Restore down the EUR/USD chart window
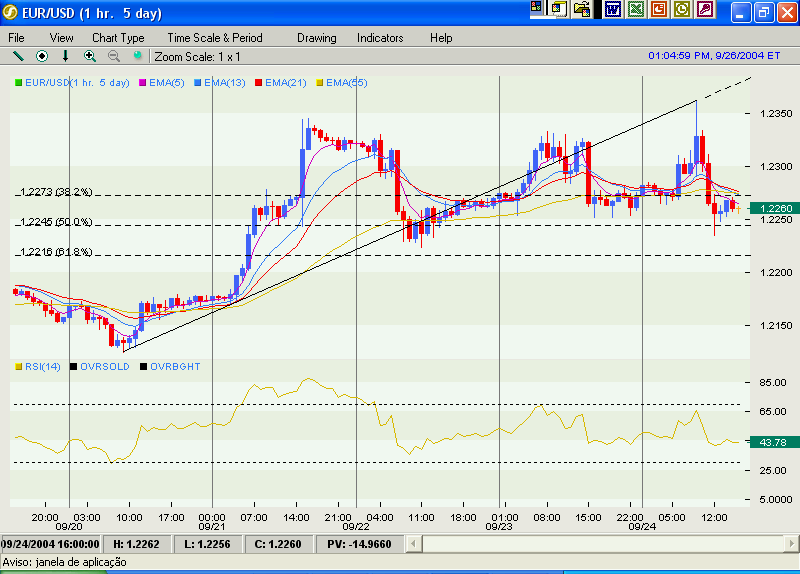This screenshot has height=574, width=800. click(763, 12)
